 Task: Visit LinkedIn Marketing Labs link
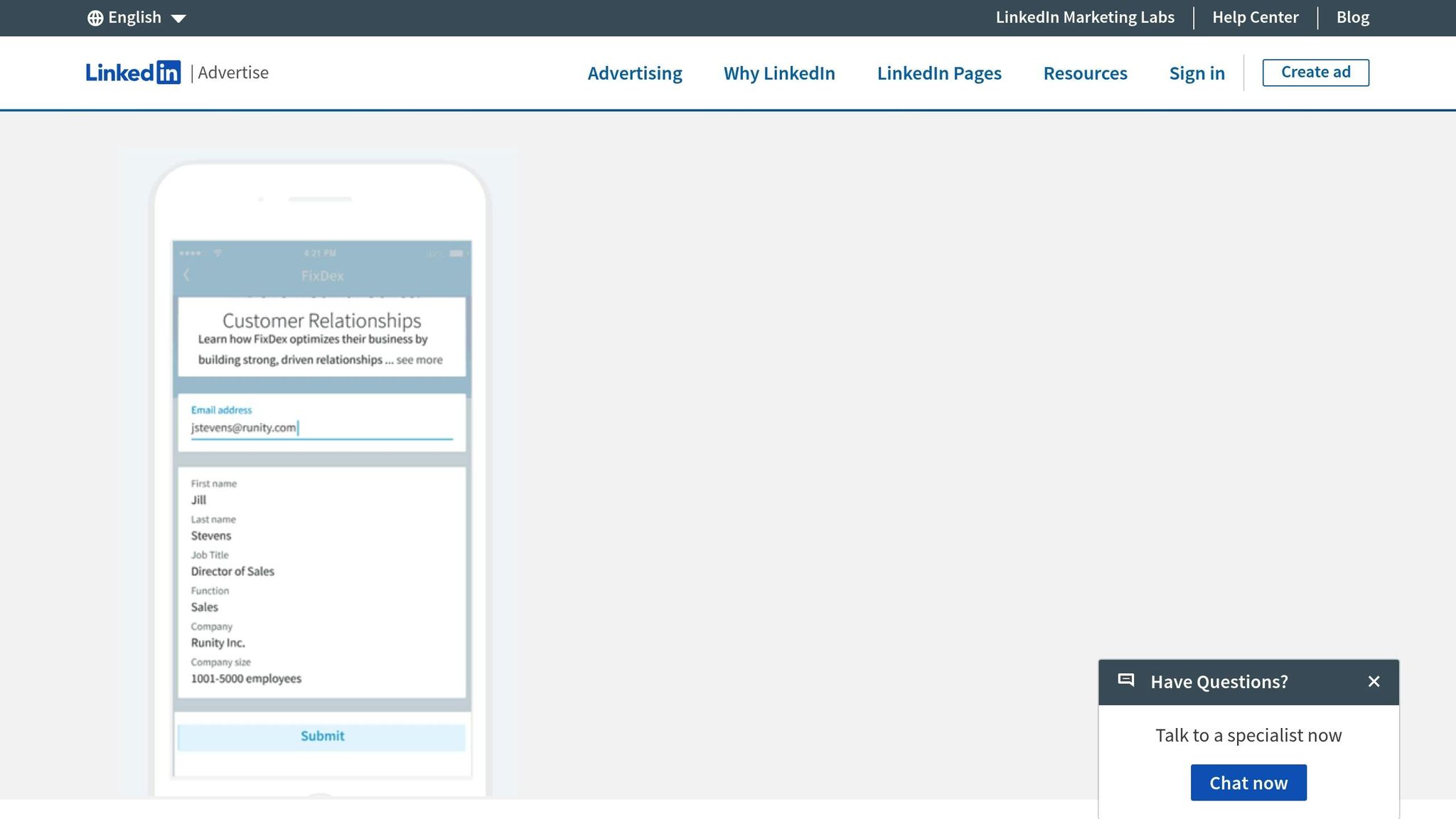(1085, 18)
